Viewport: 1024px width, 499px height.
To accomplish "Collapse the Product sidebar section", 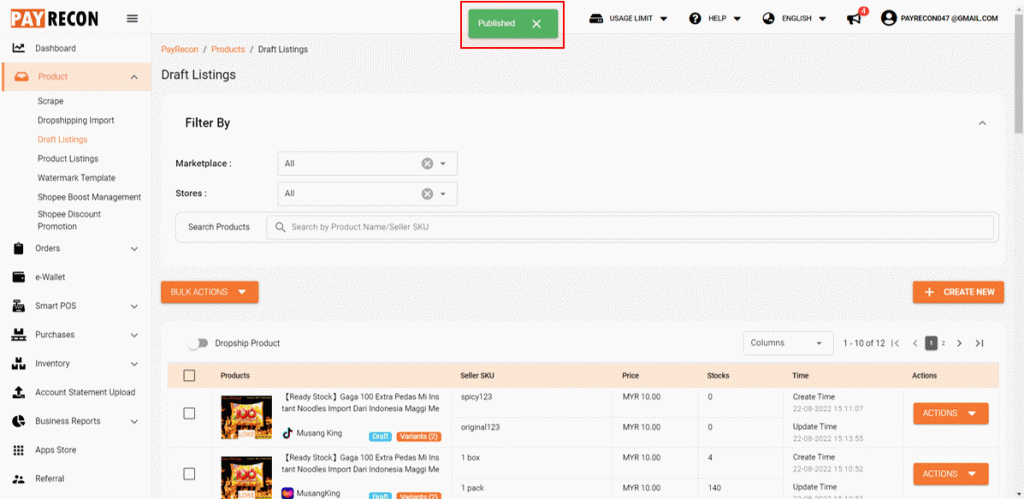I will click(x=134, y=77).
